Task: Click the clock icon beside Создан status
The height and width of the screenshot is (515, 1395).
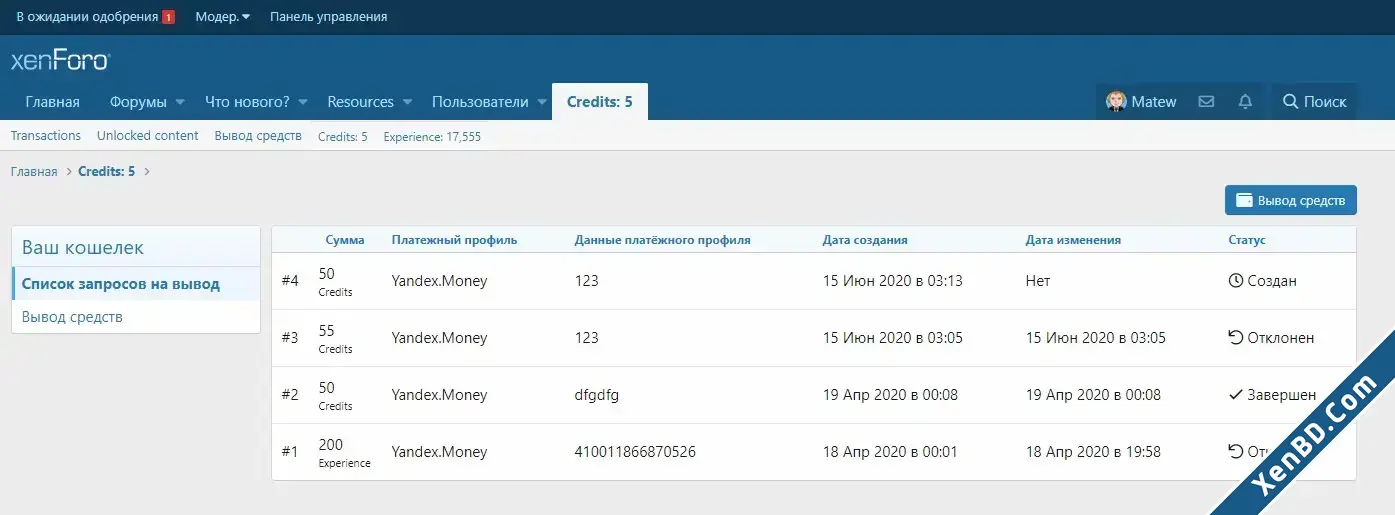Action: [x=1235, y=281]
